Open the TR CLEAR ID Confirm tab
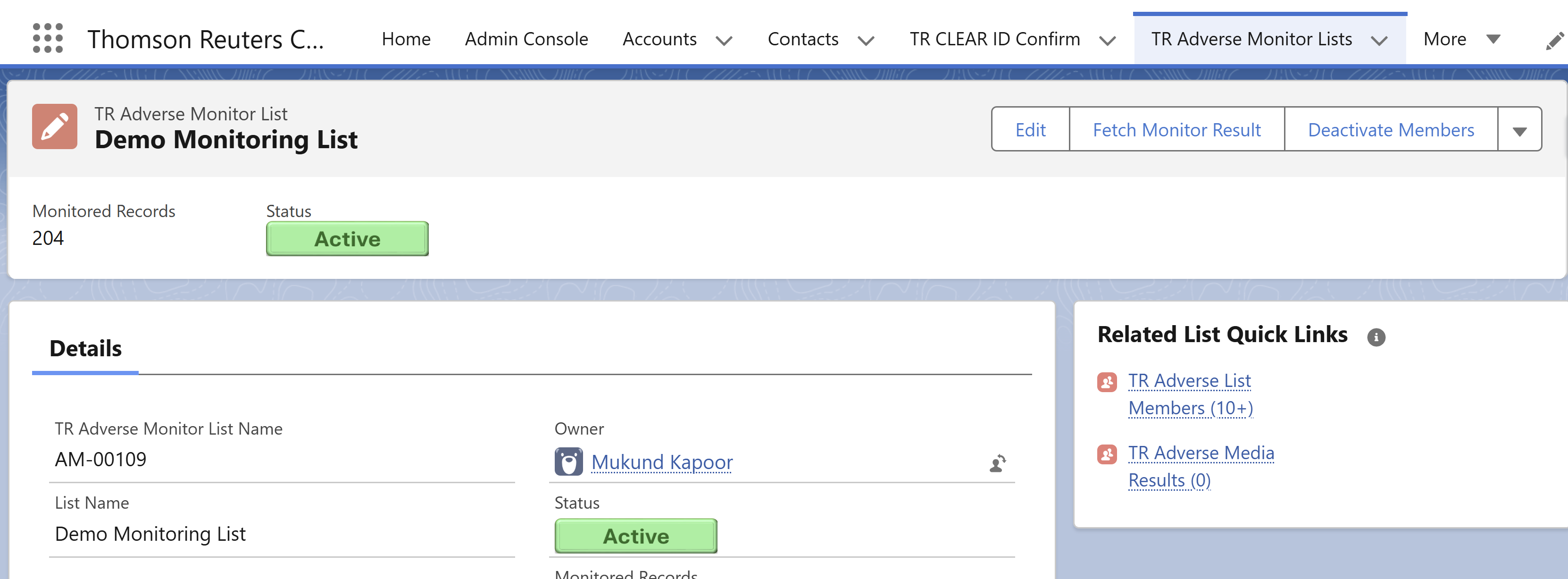The image size is (1568, 579). 994,39
